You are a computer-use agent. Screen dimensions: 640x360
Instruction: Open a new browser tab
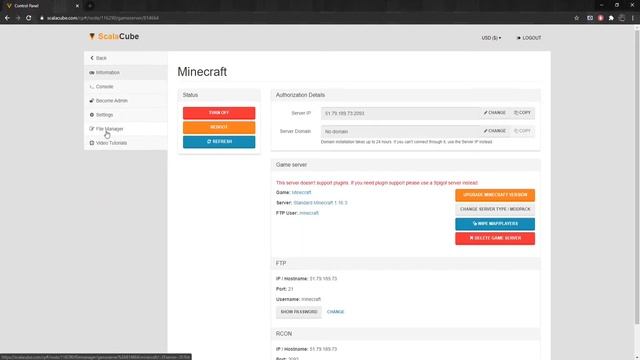click(x=90, y=6)
